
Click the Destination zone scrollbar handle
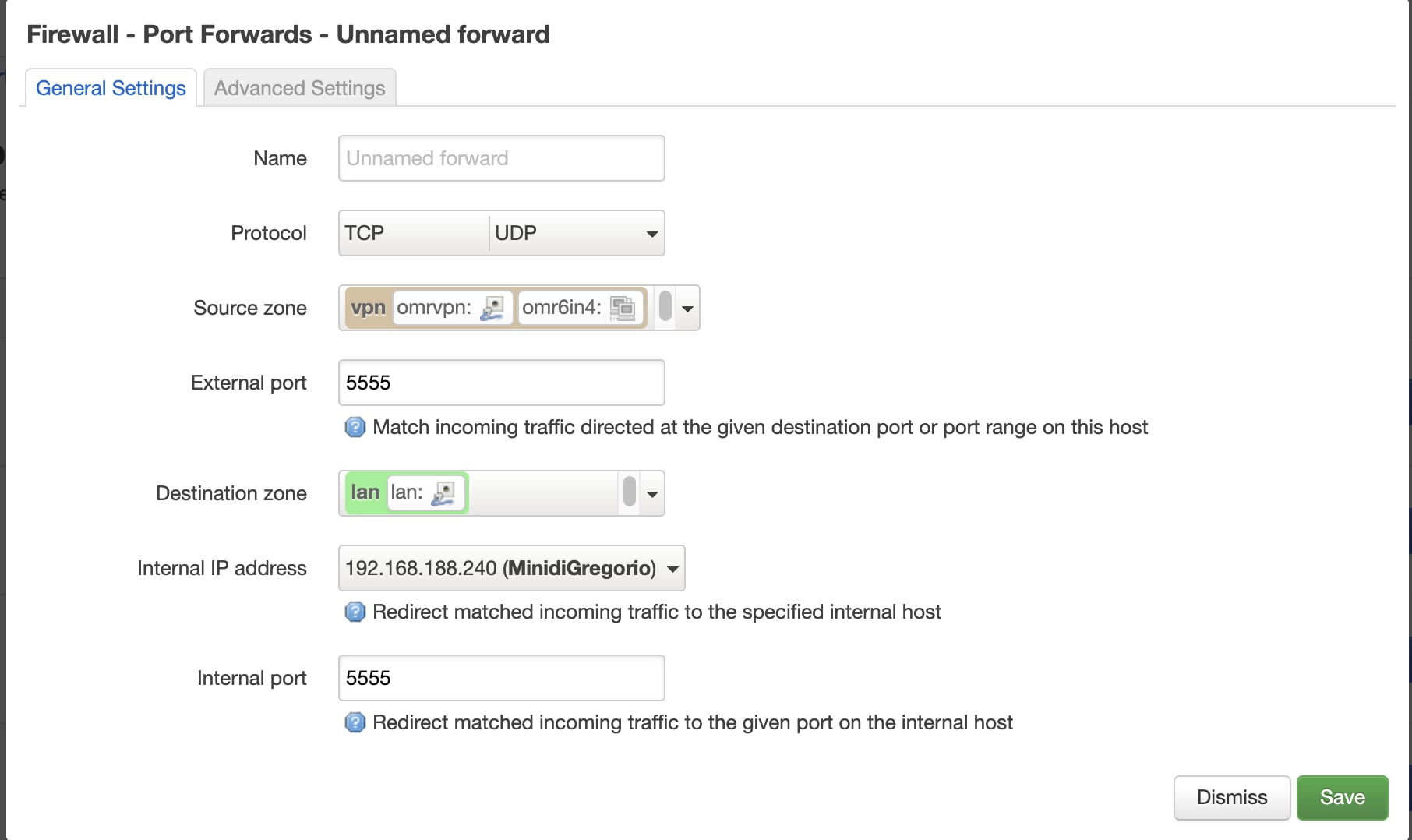click(x=630, y=491)
